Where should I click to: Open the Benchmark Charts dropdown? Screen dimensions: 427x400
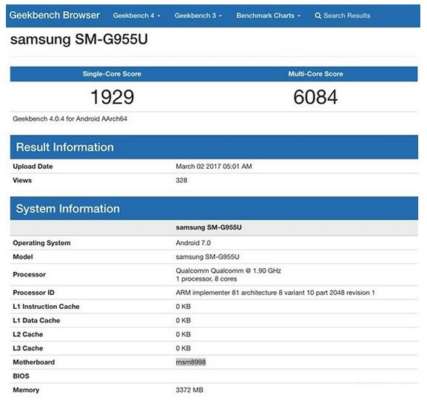(x=268, y=15)
